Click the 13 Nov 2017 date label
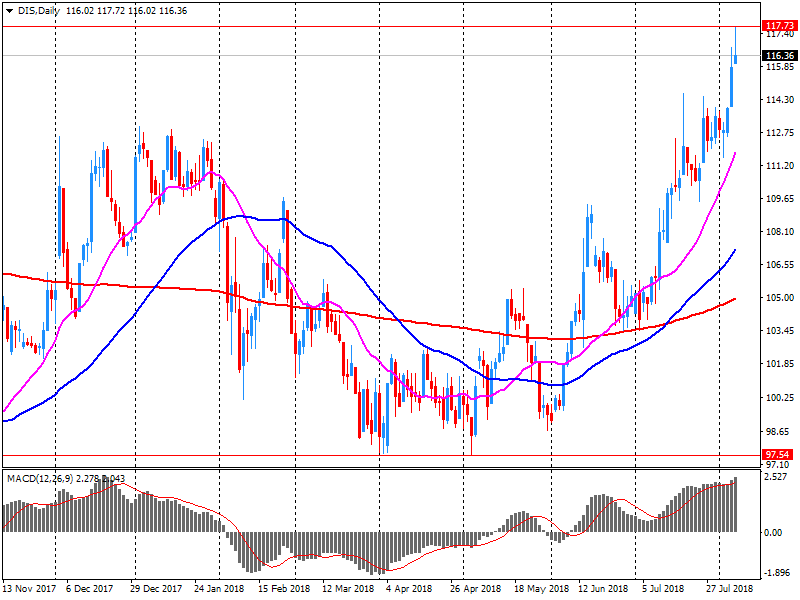 tap(29, 589)
